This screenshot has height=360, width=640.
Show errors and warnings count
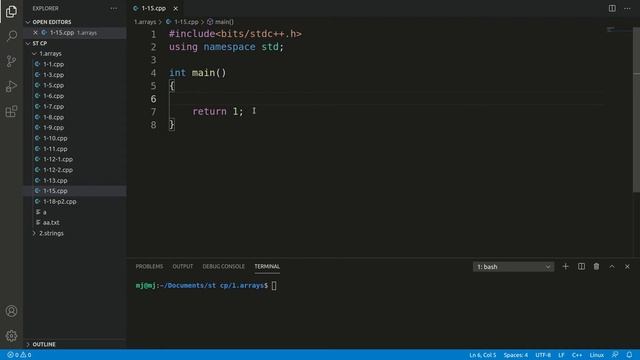(x=19, y=355)
